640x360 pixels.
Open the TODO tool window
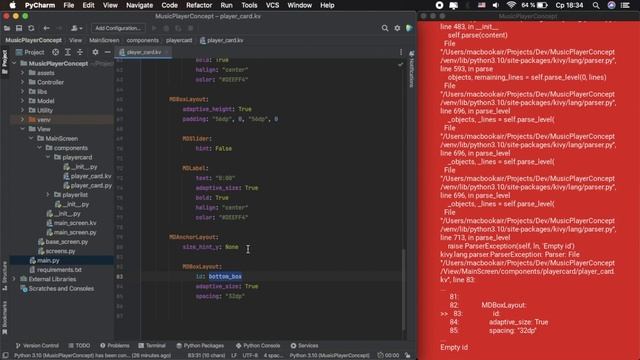tap(79, 346)
